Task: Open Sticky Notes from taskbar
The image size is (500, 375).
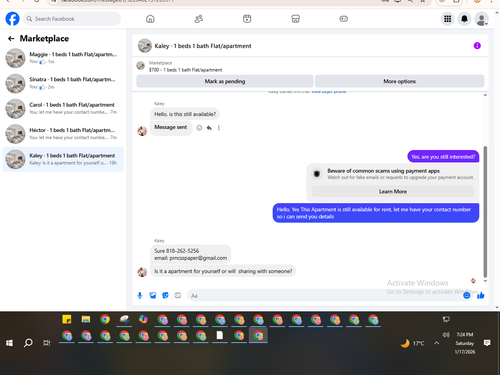Action: (67, 320)
